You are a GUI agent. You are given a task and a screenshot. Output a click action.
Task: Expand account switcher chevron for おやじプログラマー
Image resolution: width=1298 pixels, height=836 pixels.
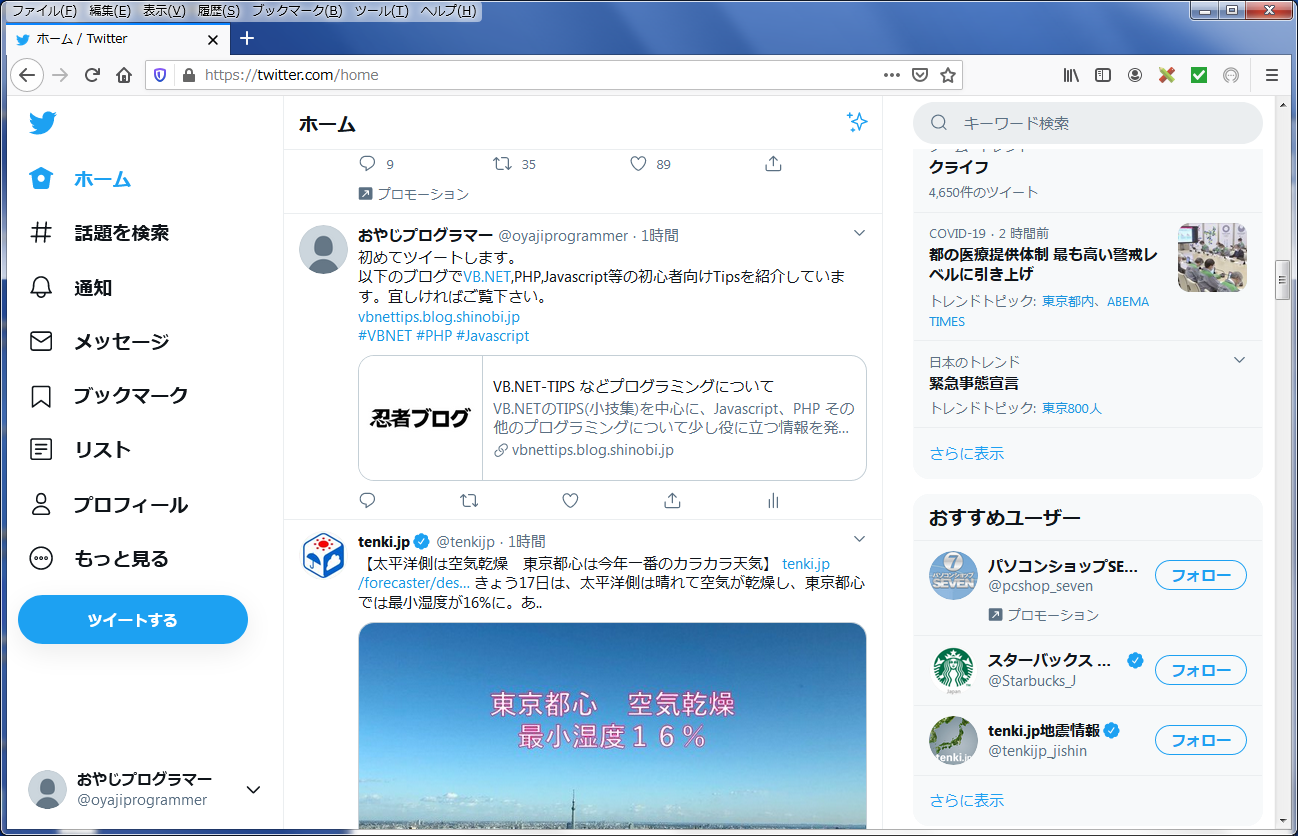[x=254, y=790]
